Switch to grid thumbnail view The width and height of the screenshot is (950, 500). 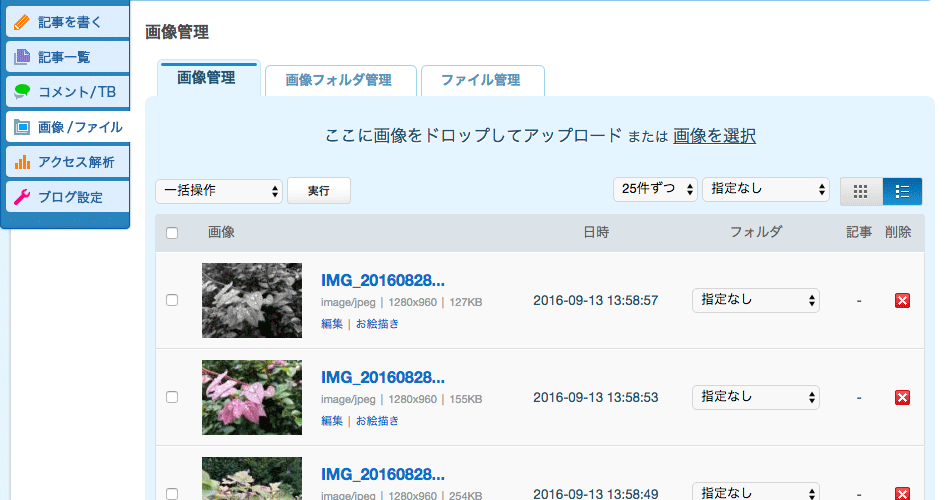coord(861,192)
